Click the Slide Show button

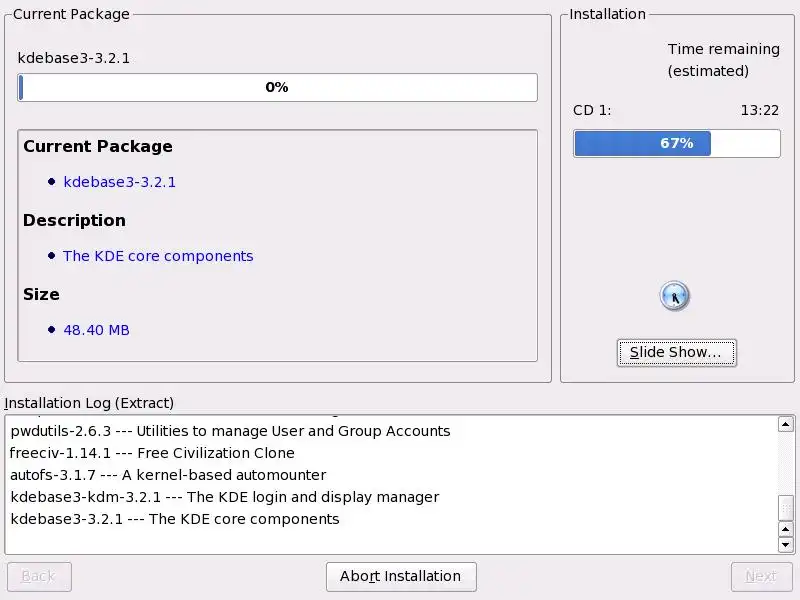point(676,353)
